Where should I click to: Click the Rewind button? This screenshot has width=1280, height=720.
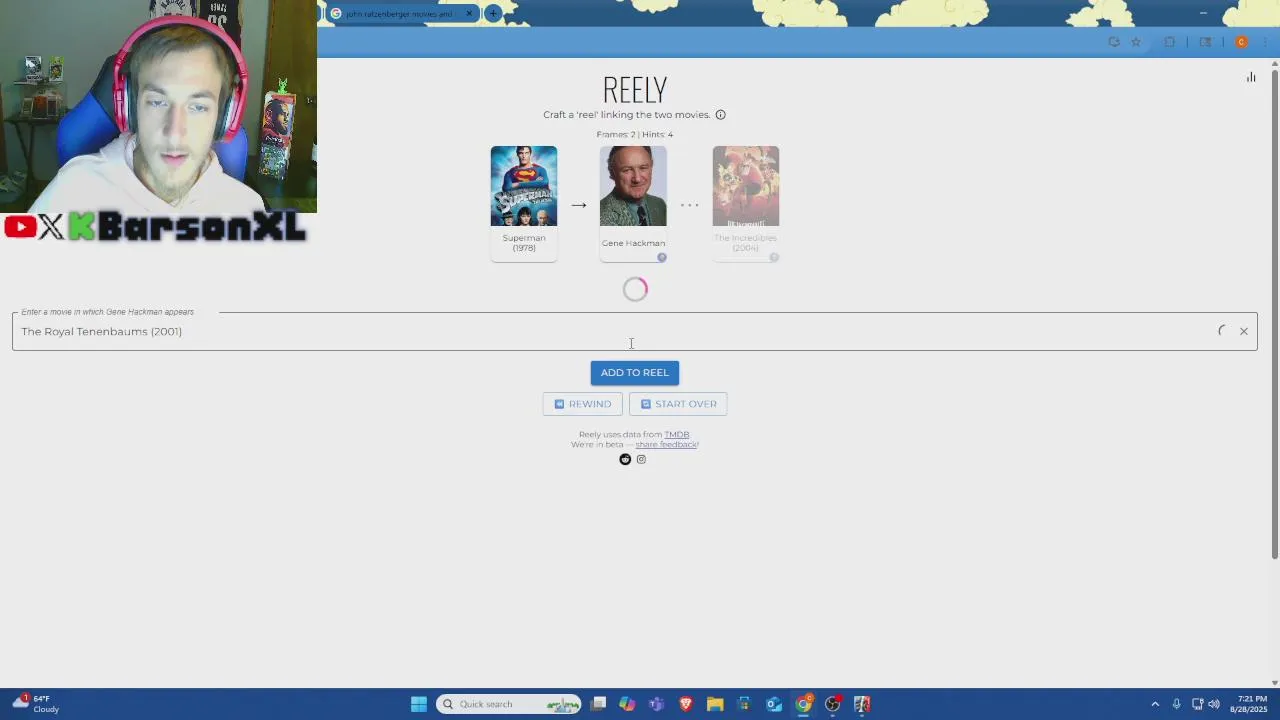(583, 404)
